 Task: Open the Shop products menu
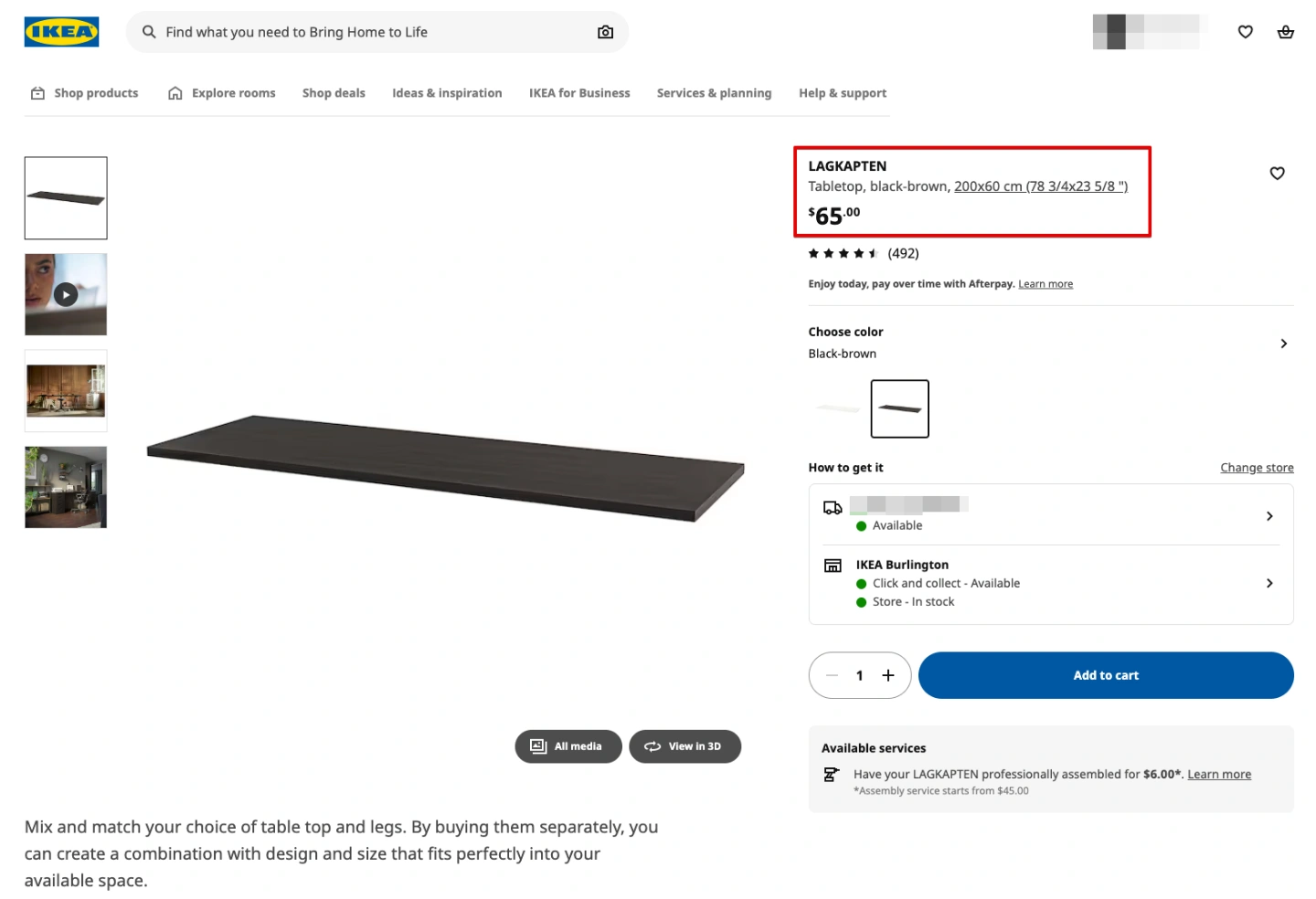click(85, 93)
